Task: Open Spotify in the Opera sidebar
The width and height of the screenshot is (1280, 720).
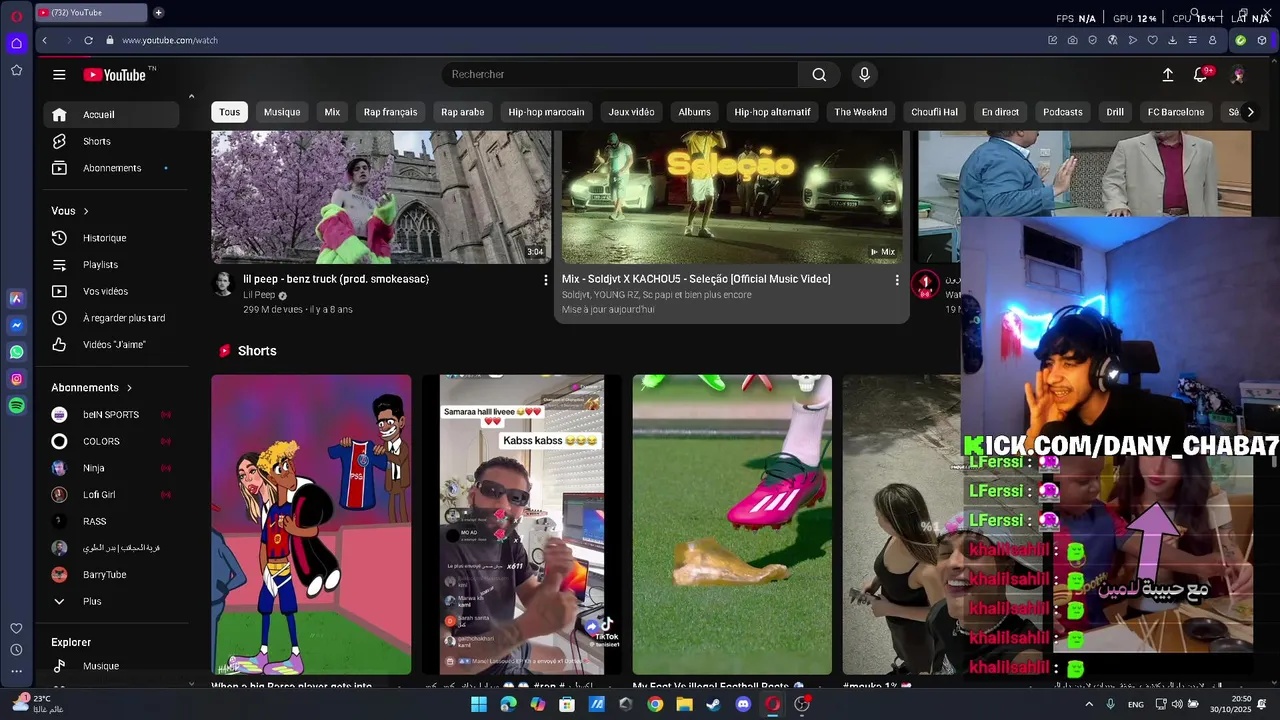Action: 16,406
